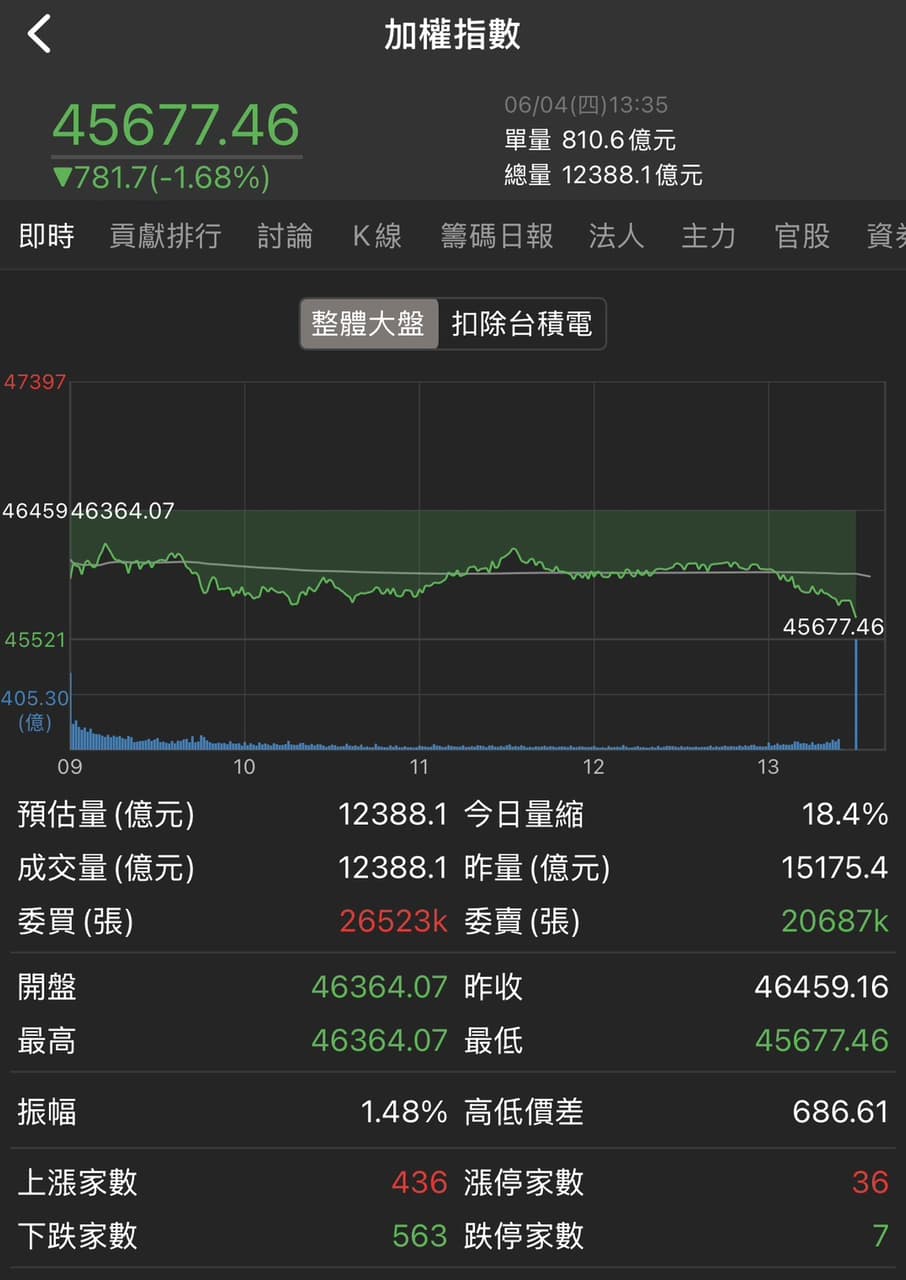Switch to the 討論 tab

point(285,236)
